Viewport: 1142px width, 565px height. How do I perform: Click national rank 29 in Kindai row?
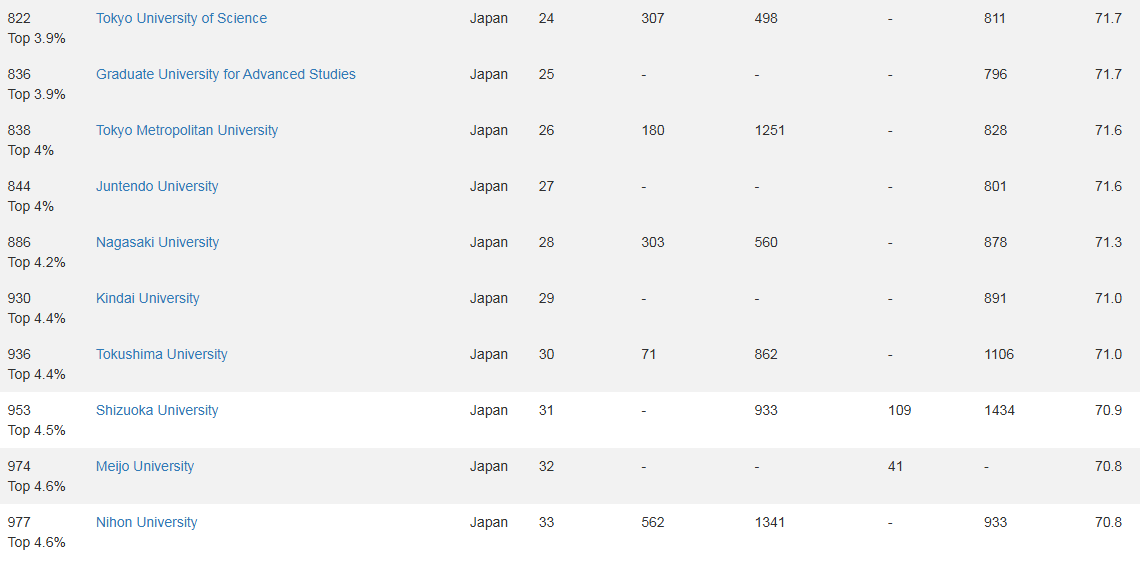(x=546, y=298)
